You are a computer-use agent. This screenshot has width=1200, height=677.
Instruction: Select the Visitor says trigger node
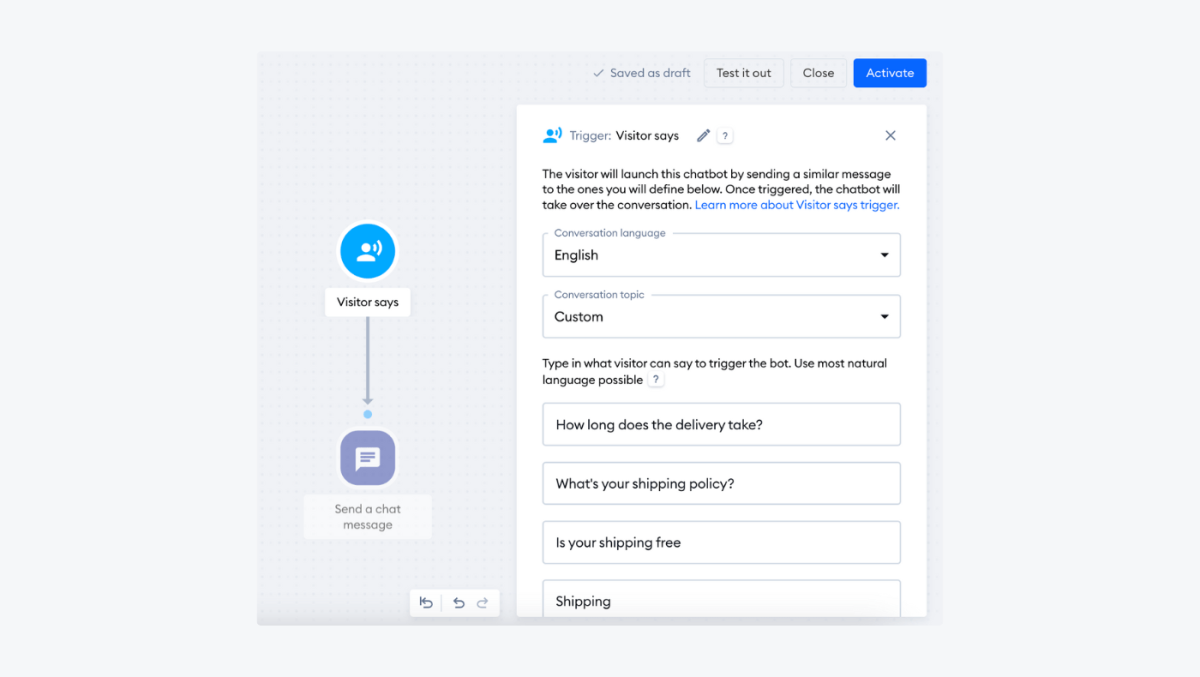367,251
